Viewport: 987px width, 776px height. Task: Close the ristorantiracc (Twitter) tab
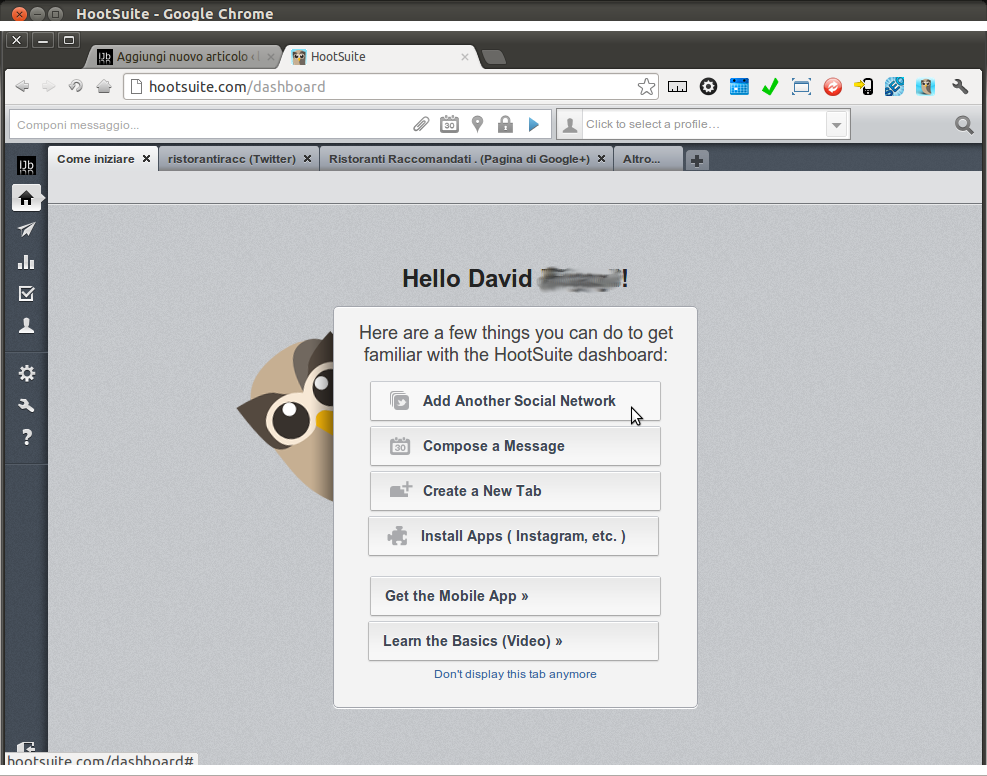[x=307, y=159]
